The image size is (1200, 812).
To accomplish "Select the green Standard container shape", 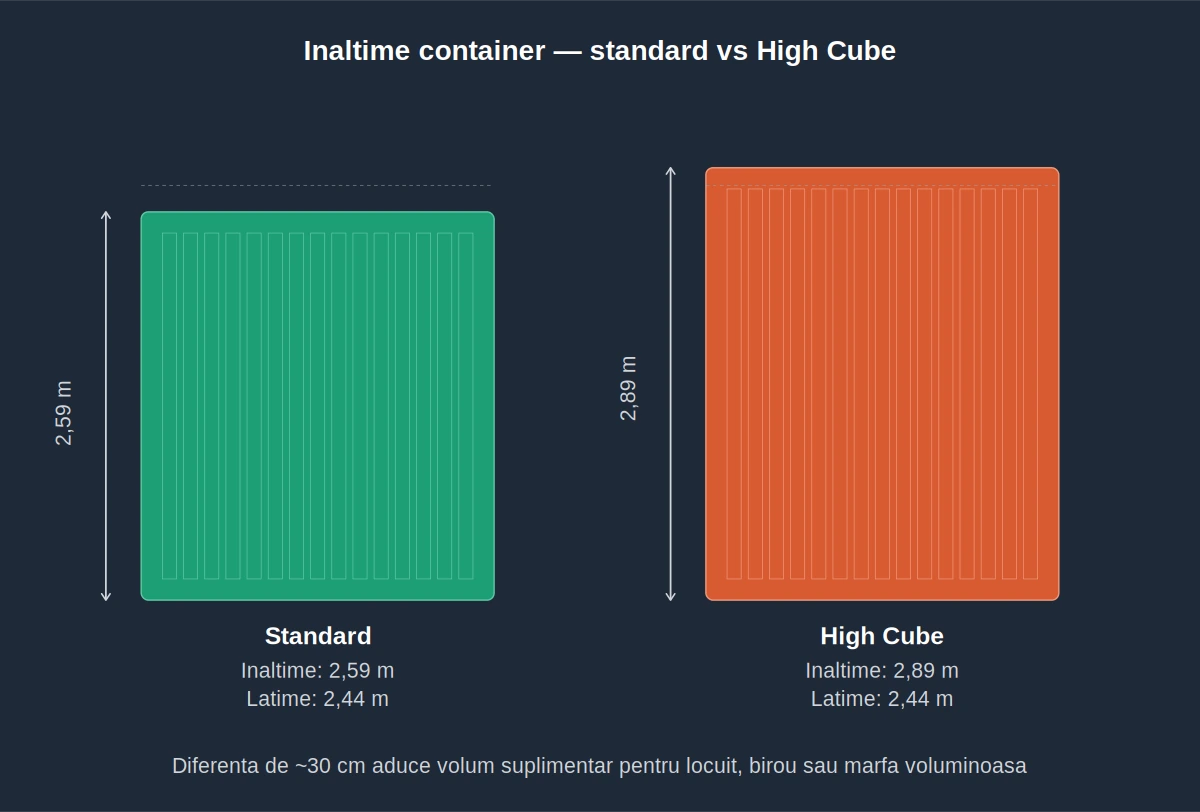I will coord(317,406).
